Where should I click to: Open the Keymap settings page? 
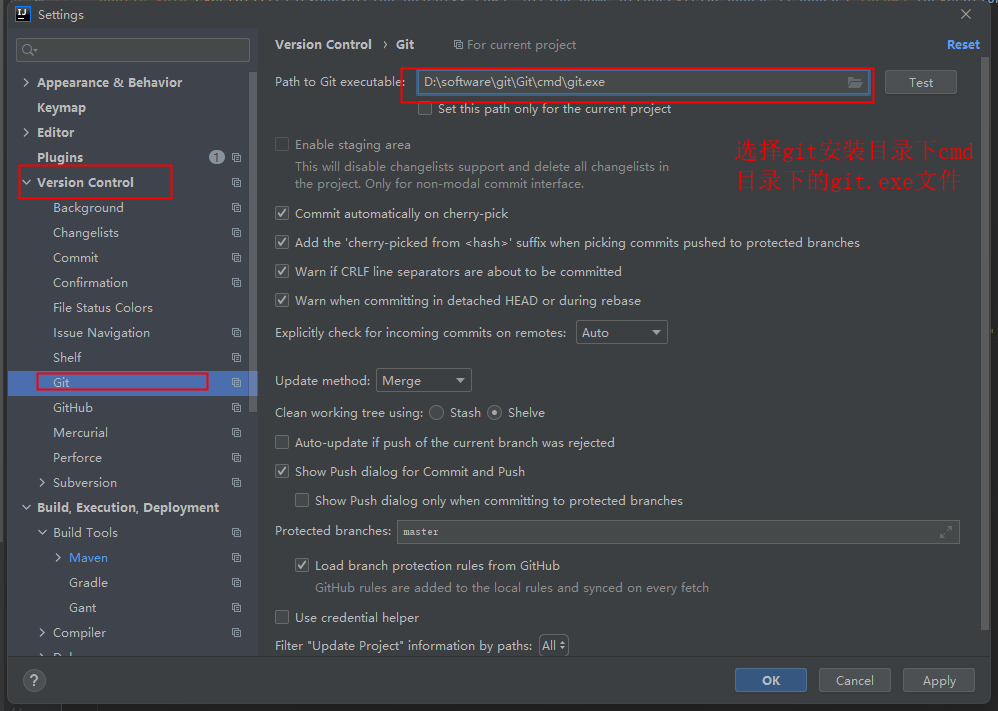61,108
